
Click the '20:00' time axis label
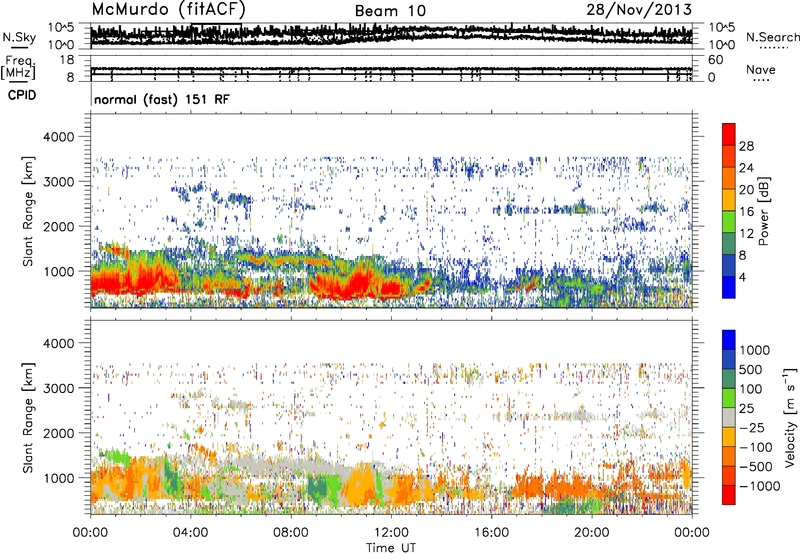point(591,533)
